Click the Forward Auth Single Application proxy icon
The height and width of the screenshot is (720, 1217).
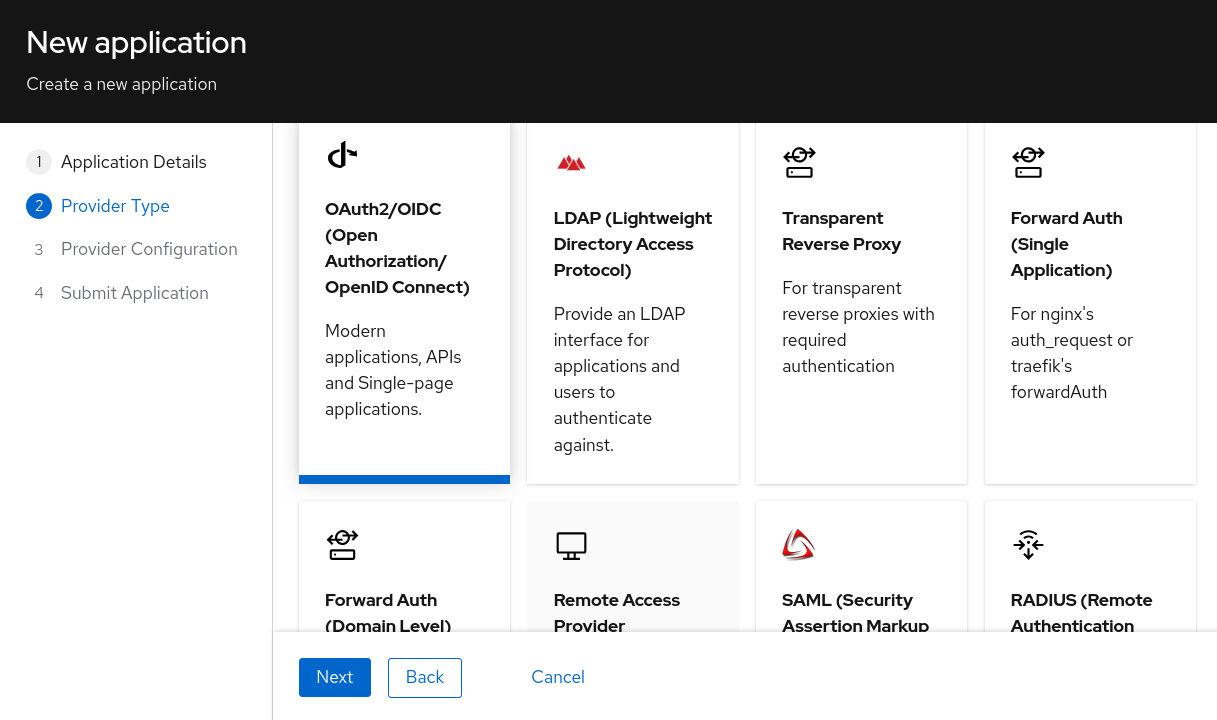pos(1028,161)
